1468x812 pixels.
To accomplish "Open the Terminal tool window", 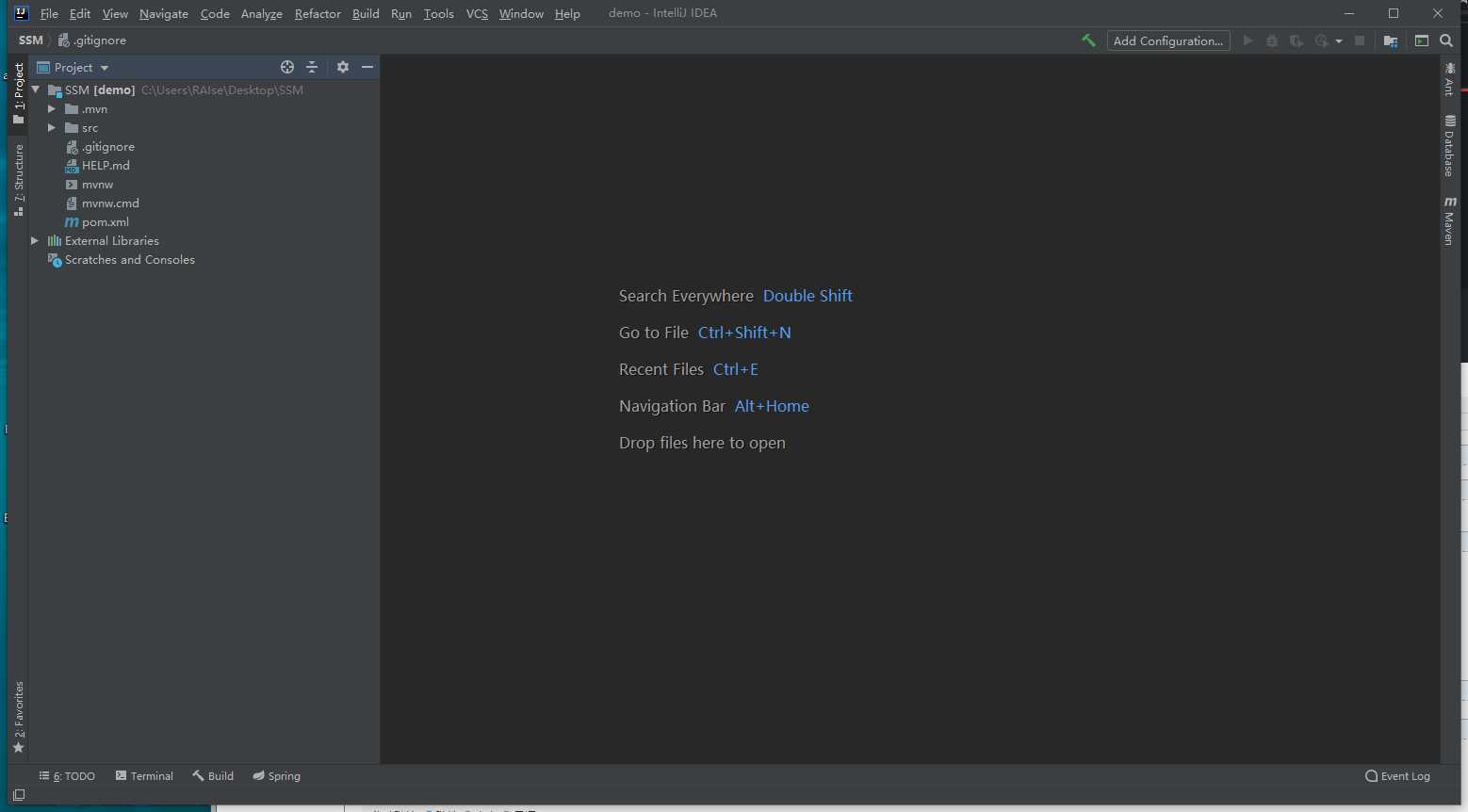I will coord(144,776).
